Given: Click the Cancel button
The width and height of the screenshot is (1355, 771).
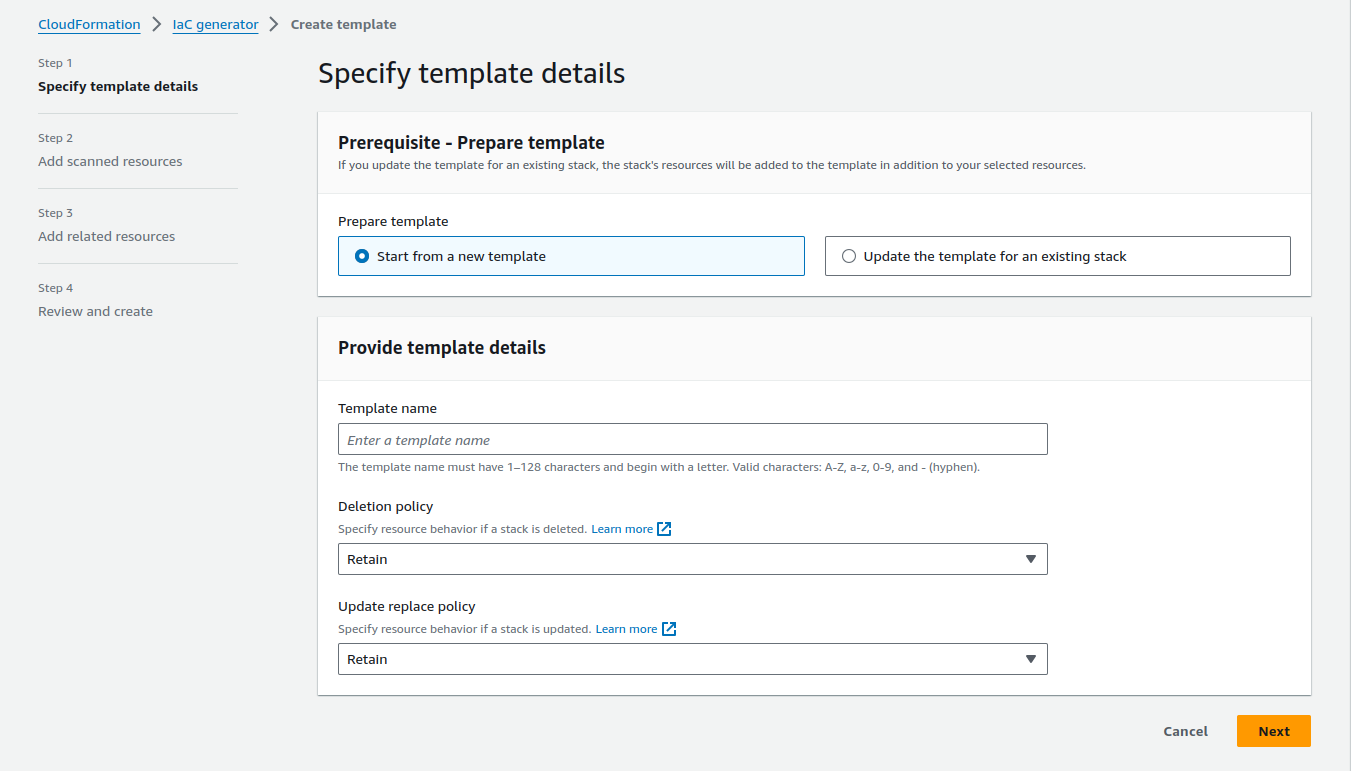Looking at the screenshot, I should coord(1185,731).
